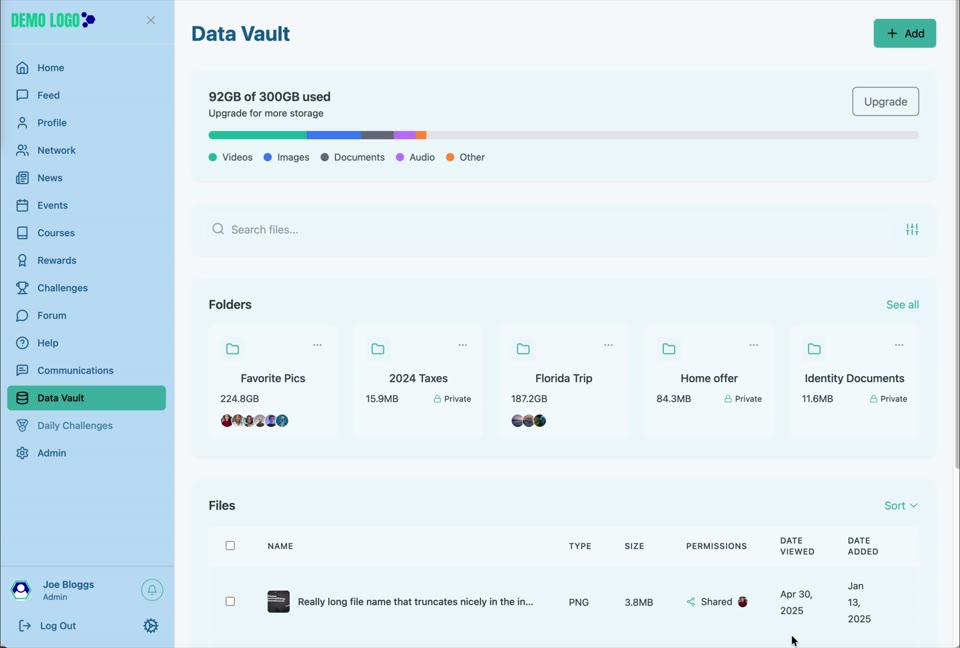Select Events in sidebar
The image size is (960, 648).
(86, 205)
